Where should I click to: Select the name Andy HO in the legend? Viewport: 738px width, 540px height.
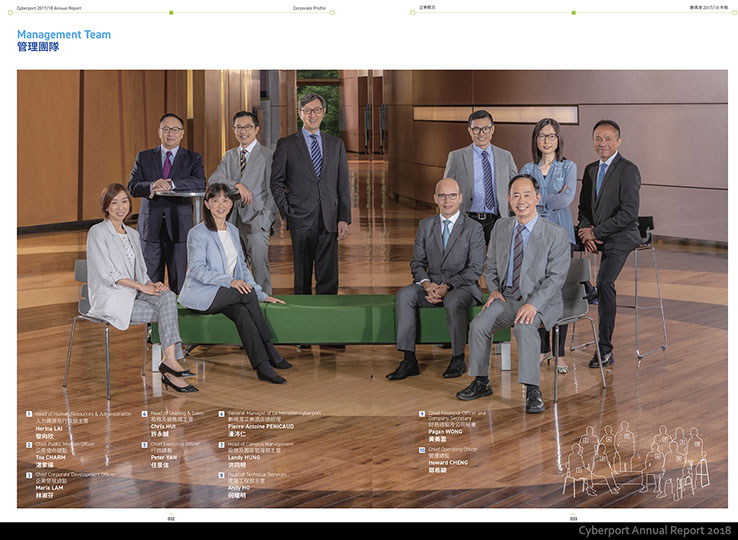(240, 487)
